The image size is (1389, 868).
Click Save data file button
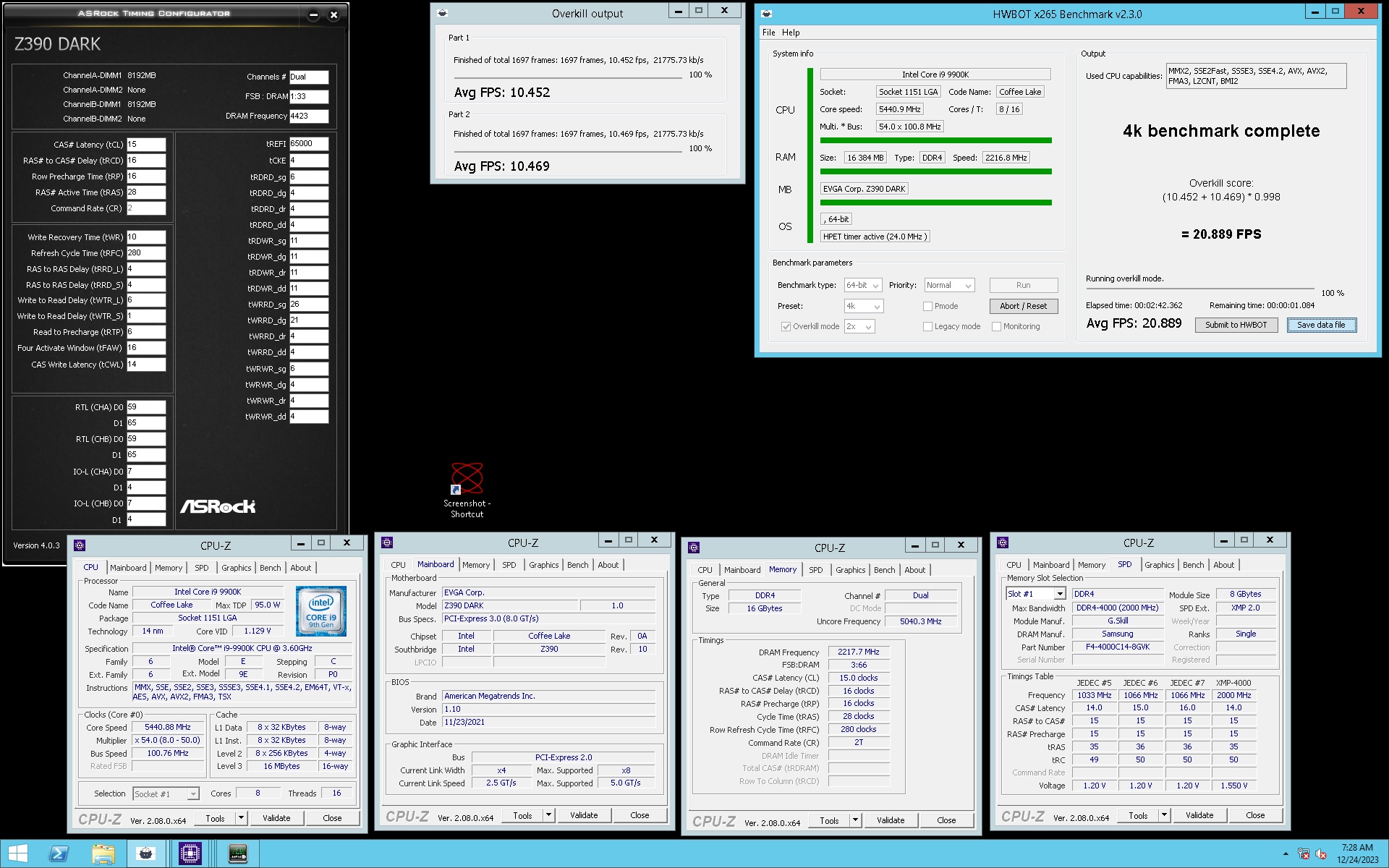click(1321, 325)
